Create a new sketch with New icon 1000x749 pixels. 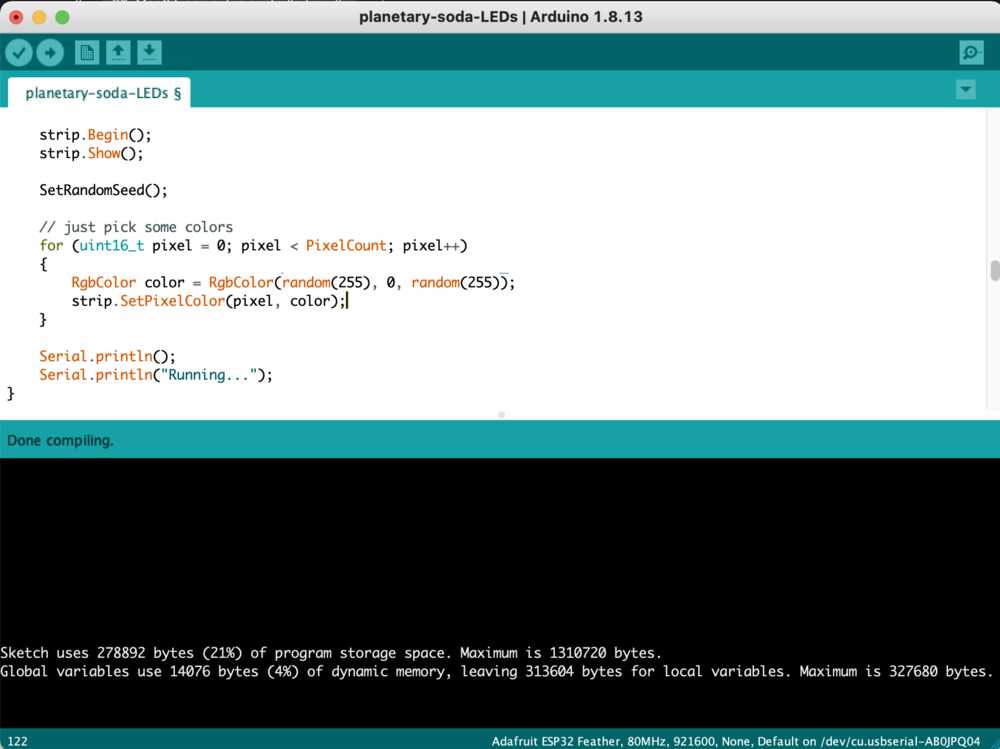pyautogui.click(x=87, y=52)
